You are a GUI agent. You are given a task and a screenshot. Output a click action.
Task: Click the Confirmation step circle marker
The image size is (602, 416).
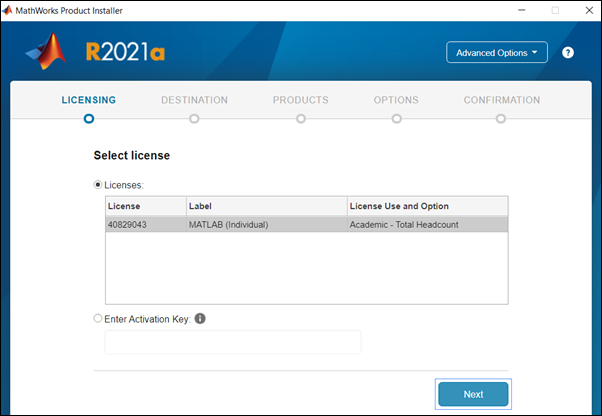click(x=501, y=119)
